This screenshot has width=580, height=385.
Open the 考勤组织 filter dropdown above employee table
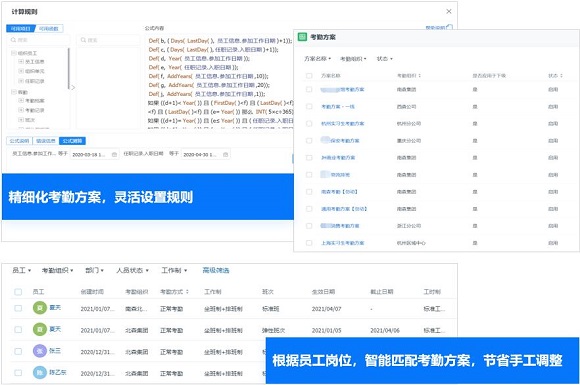57,270
